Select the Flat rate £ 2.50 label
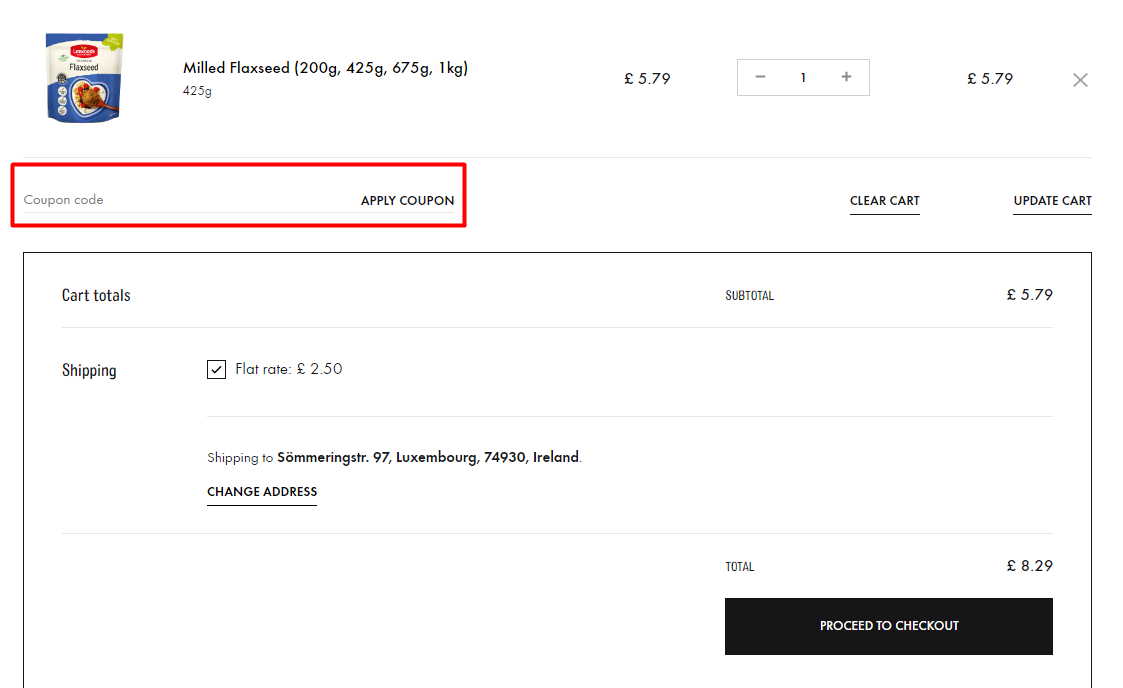 [x=289, y=369]
